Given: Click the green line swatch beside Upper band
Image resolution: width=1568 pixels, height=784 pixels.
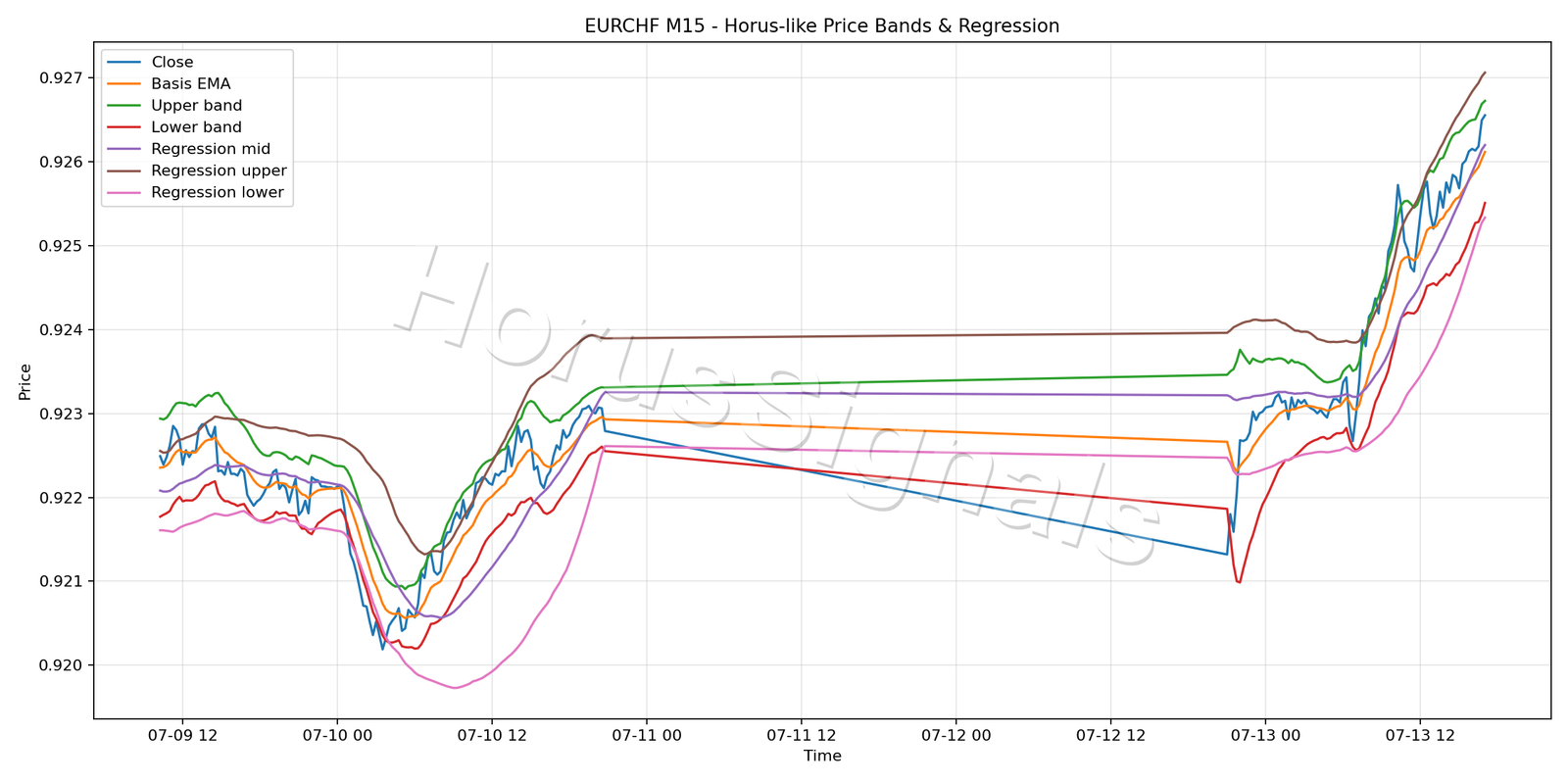Looking at the screenshot, I should 124,106.
